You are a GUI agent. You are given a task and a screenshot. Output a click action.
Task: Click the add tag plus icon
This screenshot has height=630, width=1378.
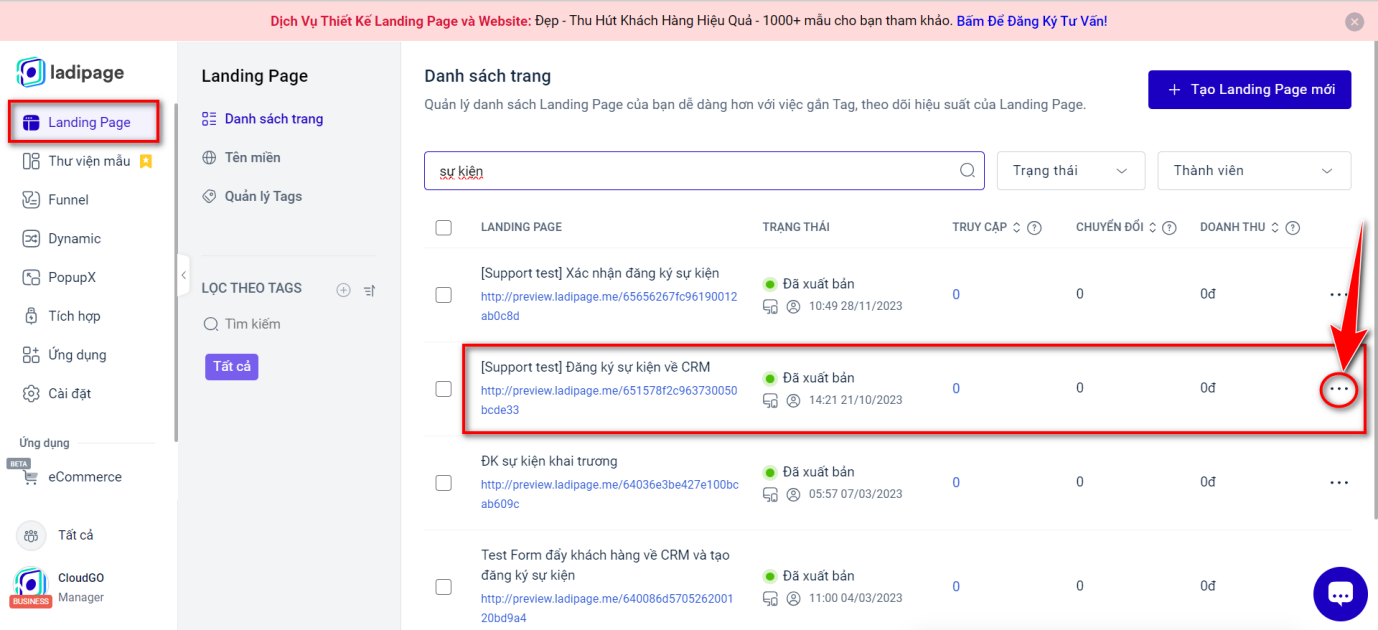343,290
